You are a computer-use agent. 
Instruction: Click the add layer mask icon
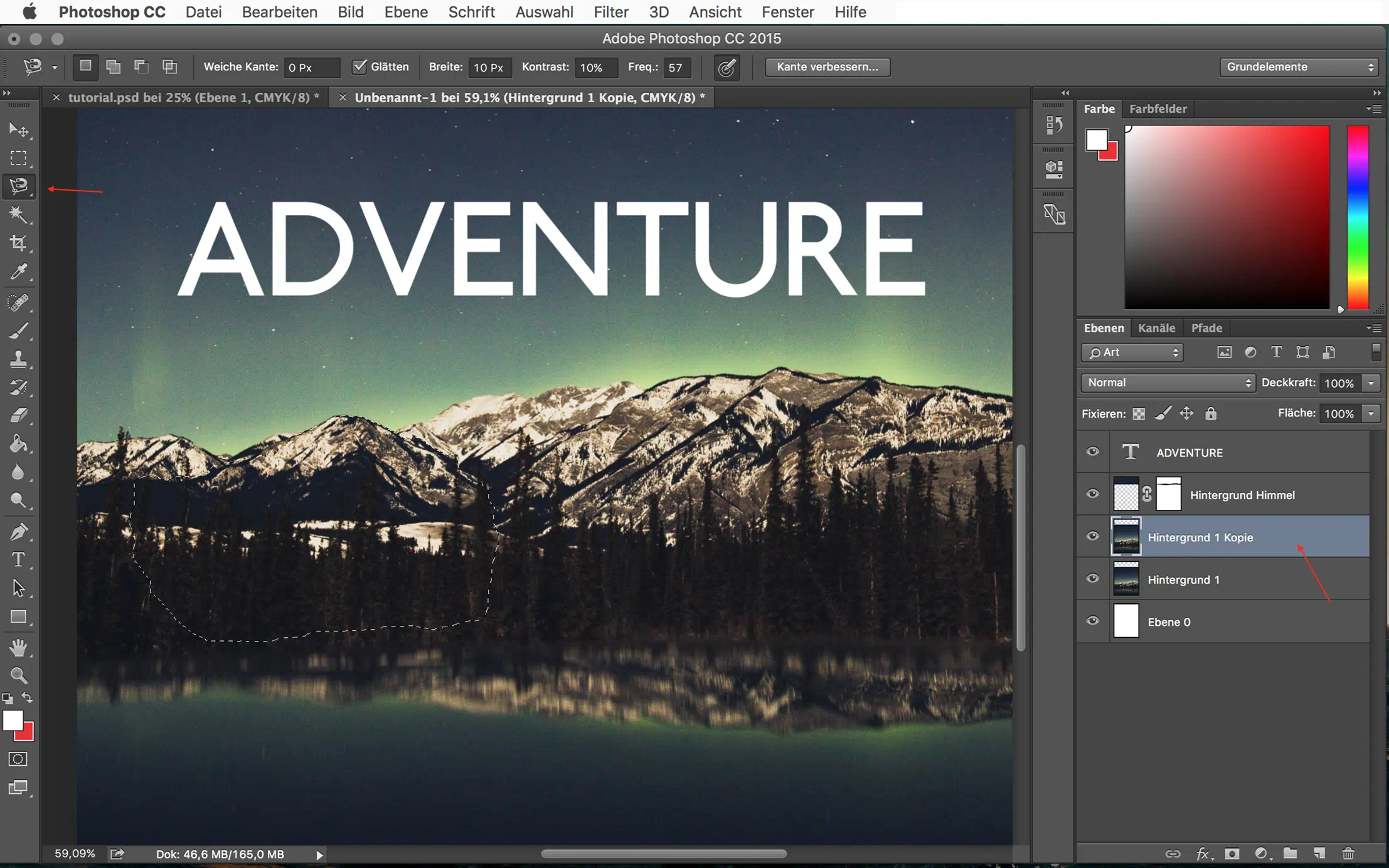[x=1232, y=854]
